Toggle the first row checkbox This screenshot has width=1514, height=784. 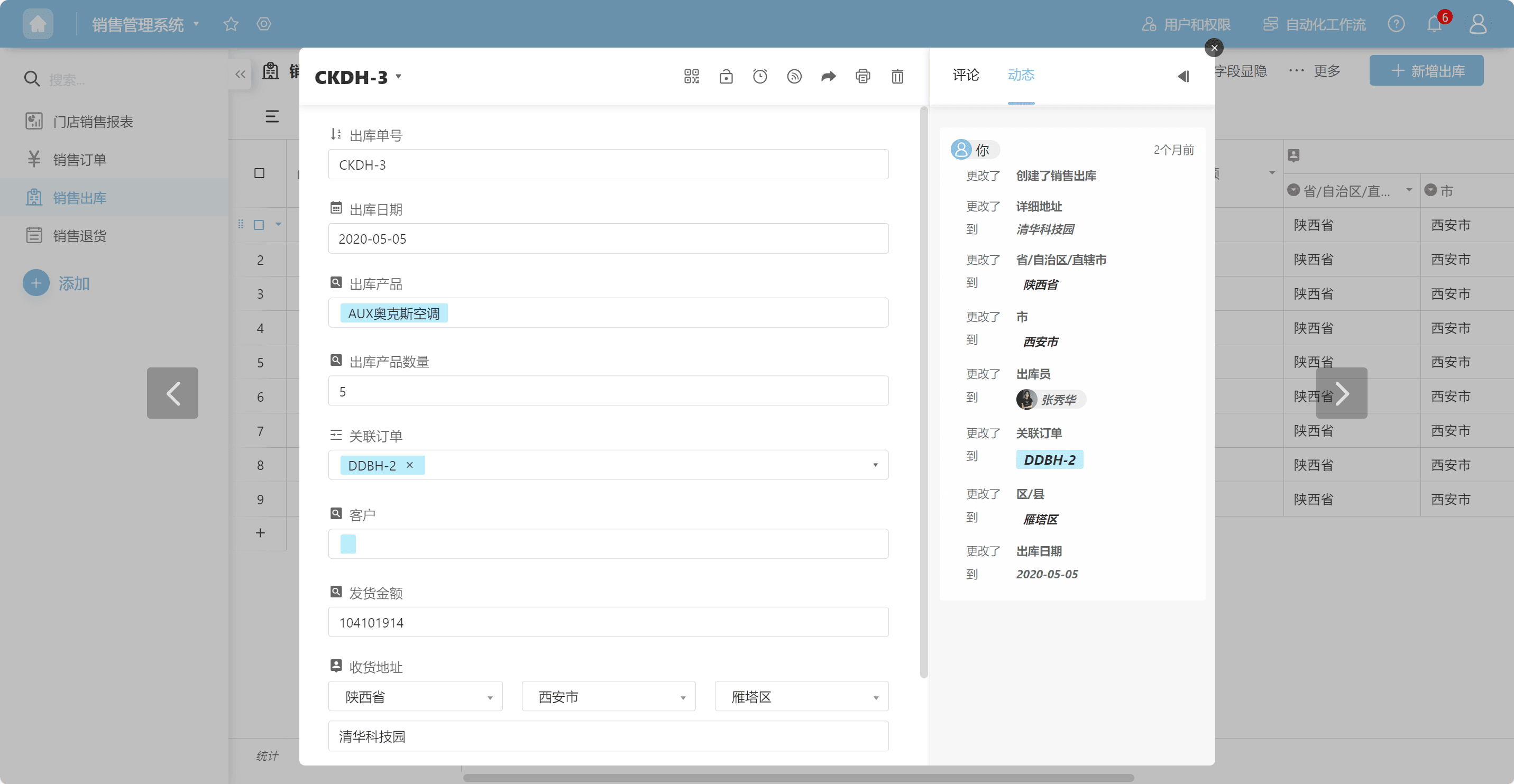pos(259,225)
